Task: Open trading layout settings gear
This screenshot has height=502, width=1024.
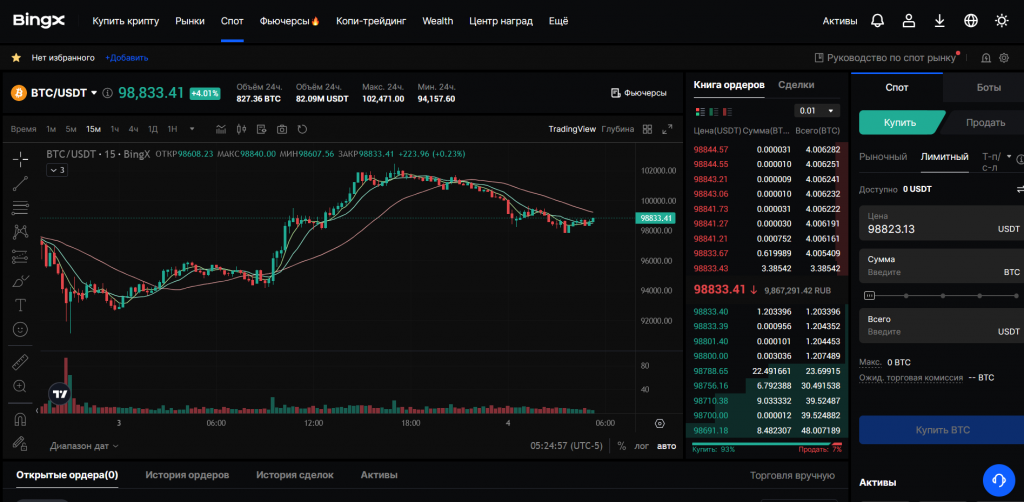Action: pyautogui.click(x=1004, y=58)
